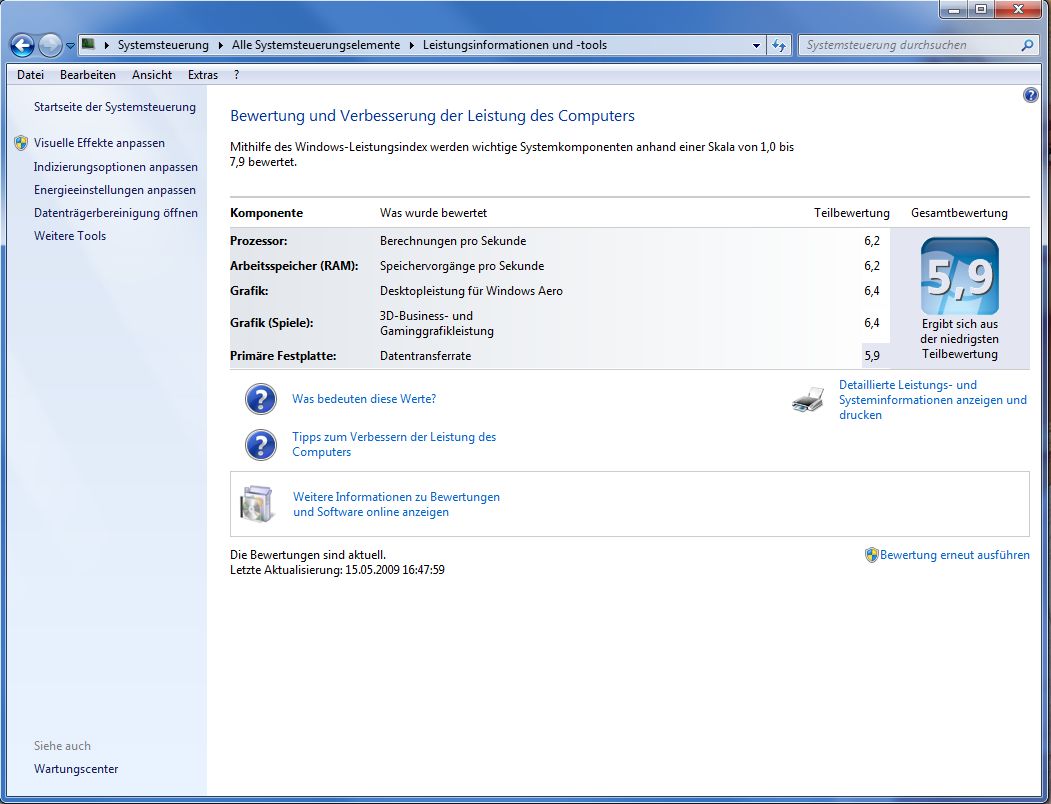1051x804 pixels.
Task: Click the 5,9 Festplatte Teilbewertung value
Action: [872, 356]
